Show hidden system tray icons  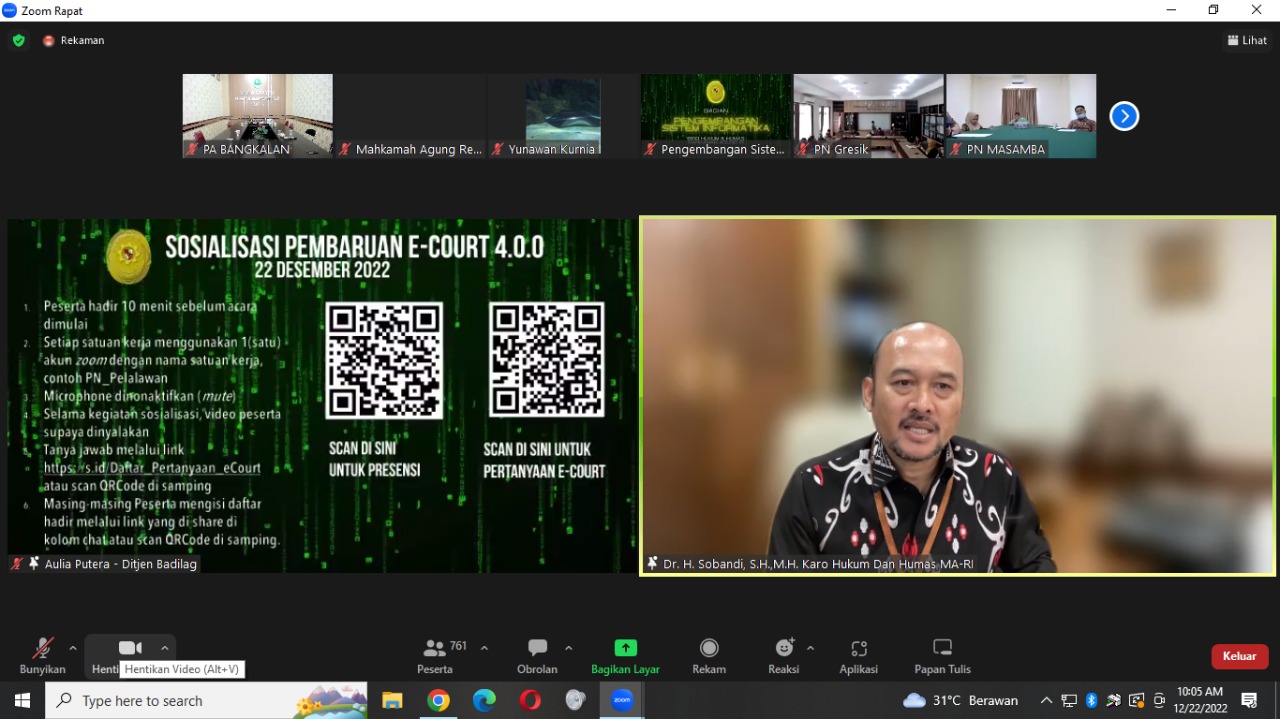(1046, 700)
